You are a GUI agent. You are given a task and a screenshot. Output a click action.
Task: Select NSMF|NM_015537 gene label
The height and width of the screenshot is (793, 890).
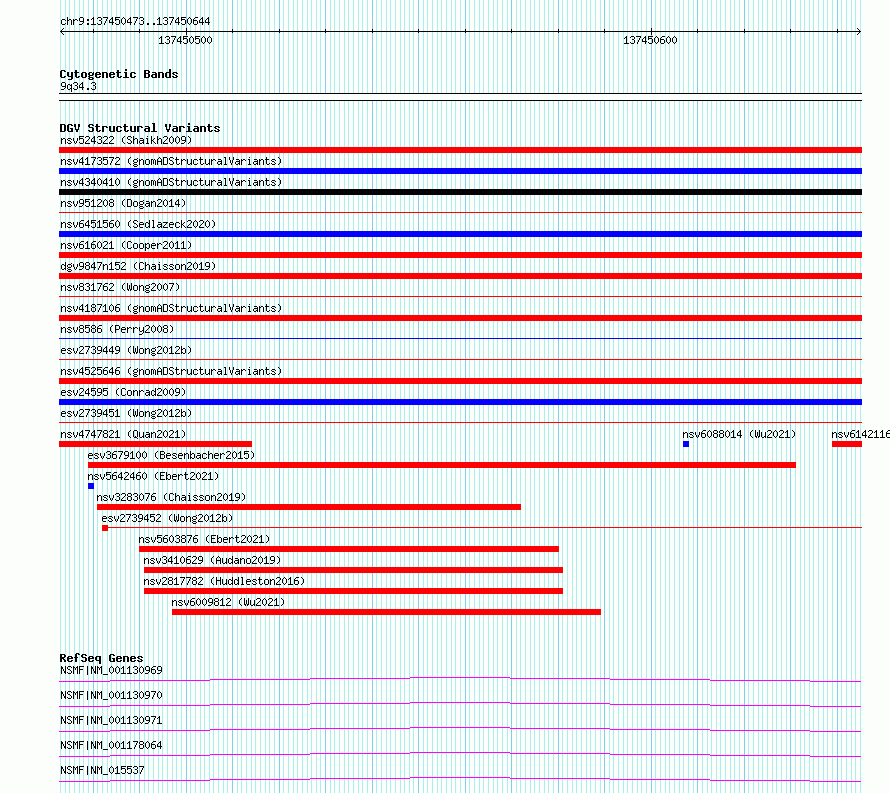click(x=102, y=770)
